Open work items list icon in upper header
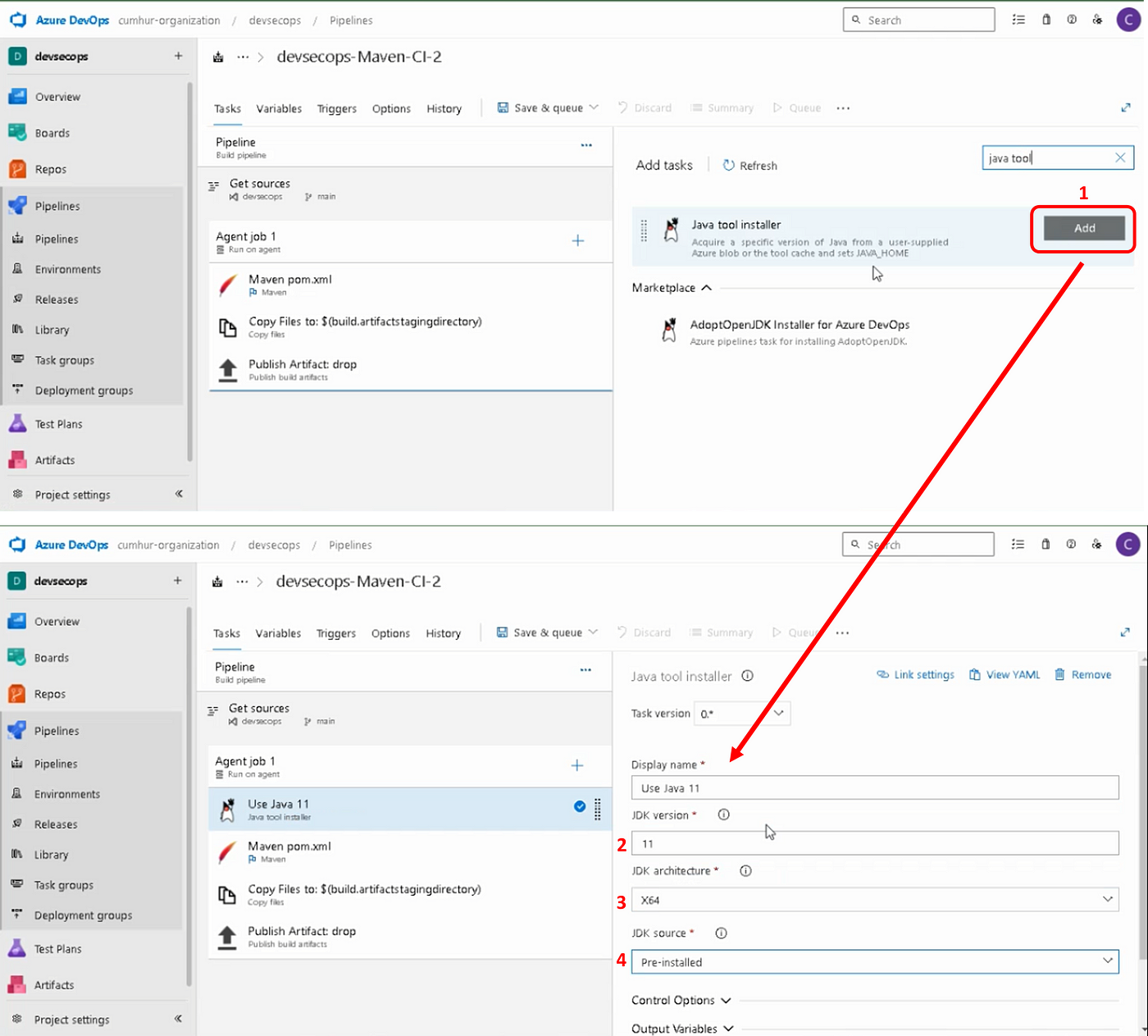Image resolution: width=1148 pixels, height=1036 pixels. [1018, 20]
